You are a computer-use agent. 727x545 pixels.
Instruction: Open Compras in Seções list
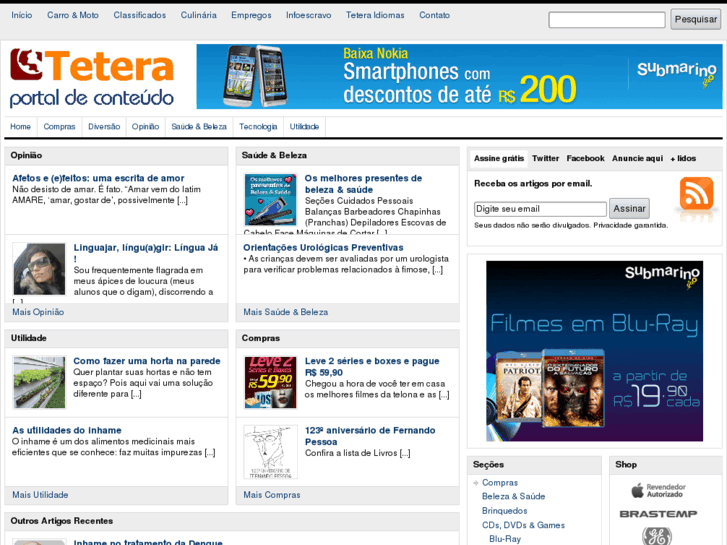tap(500, 483)
